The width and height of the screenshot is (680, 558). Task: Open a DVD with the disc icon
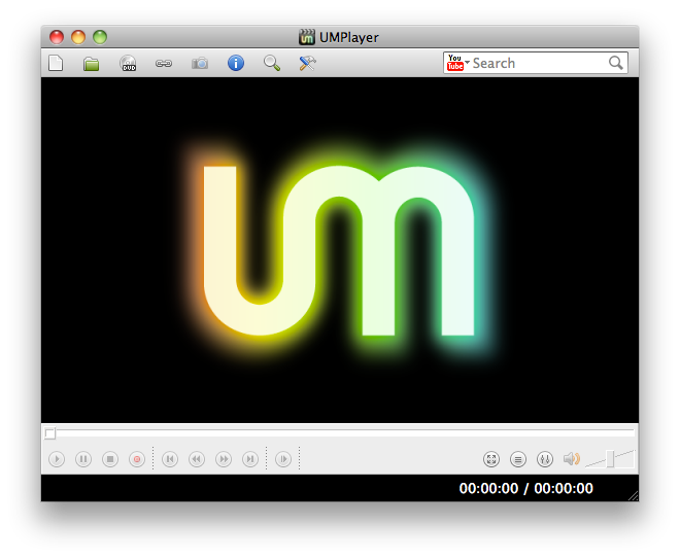(128, 63)
